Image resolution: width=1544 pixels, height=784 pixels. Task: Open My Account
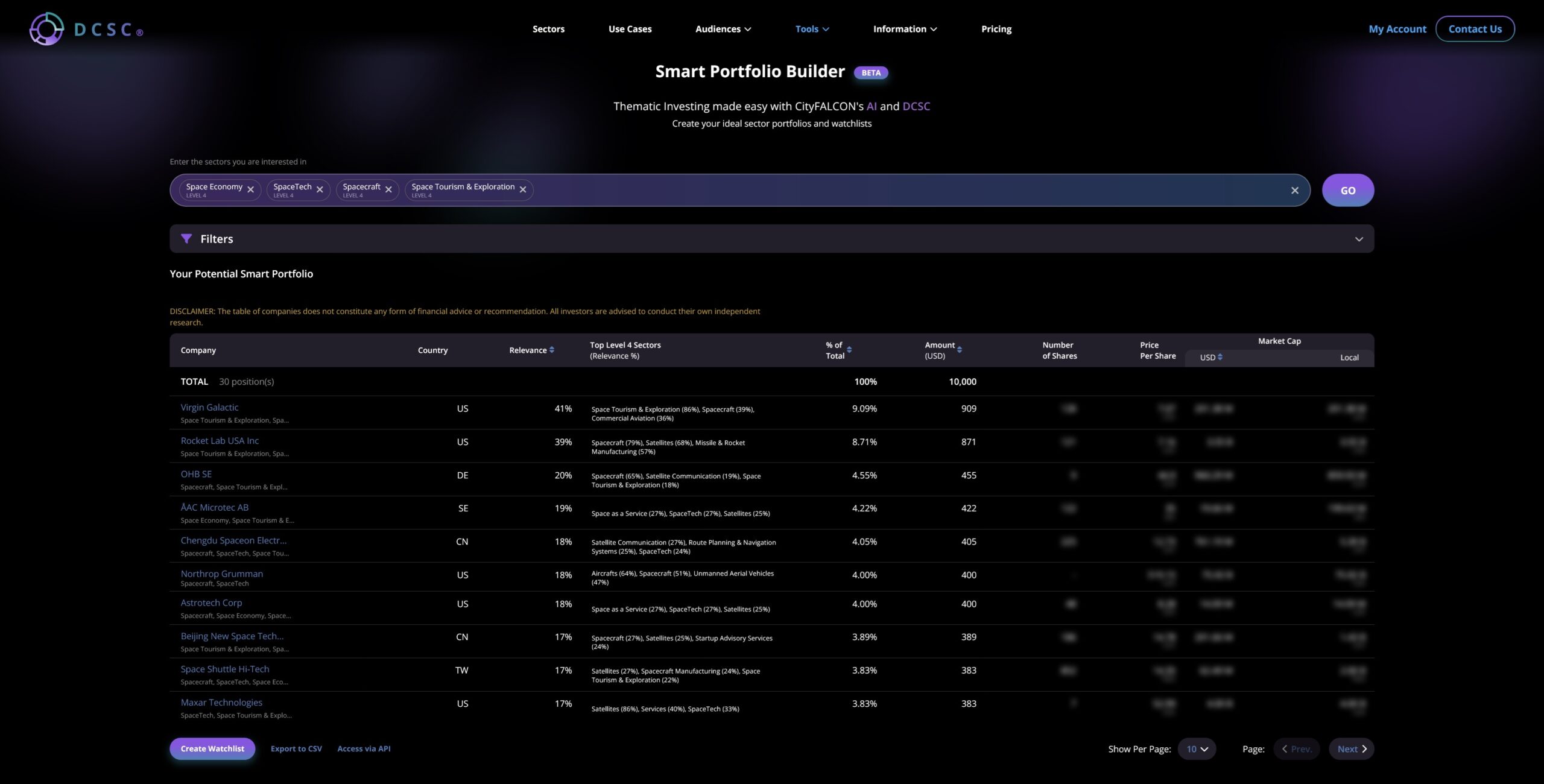tap(1397, 29)
